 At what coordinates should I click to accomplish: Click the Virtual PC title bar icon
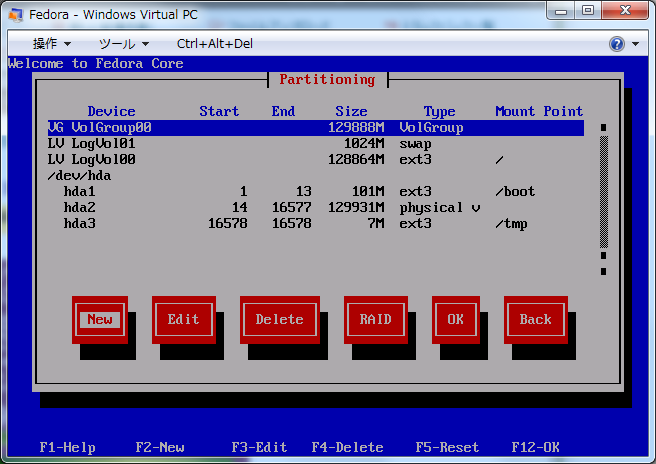click(15, 15)
